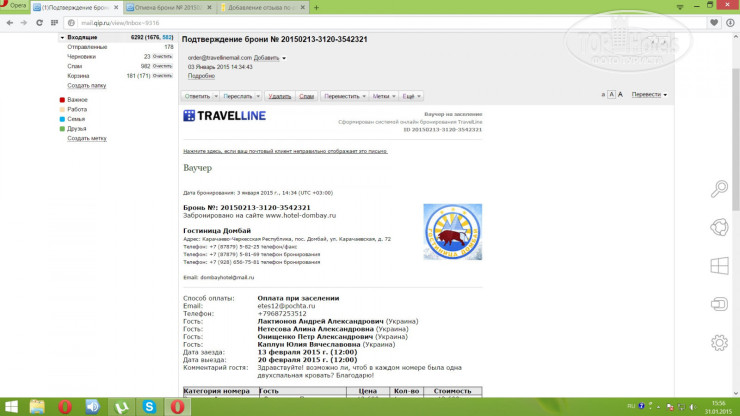Open Skype from the taskbar

pos(148,406)
